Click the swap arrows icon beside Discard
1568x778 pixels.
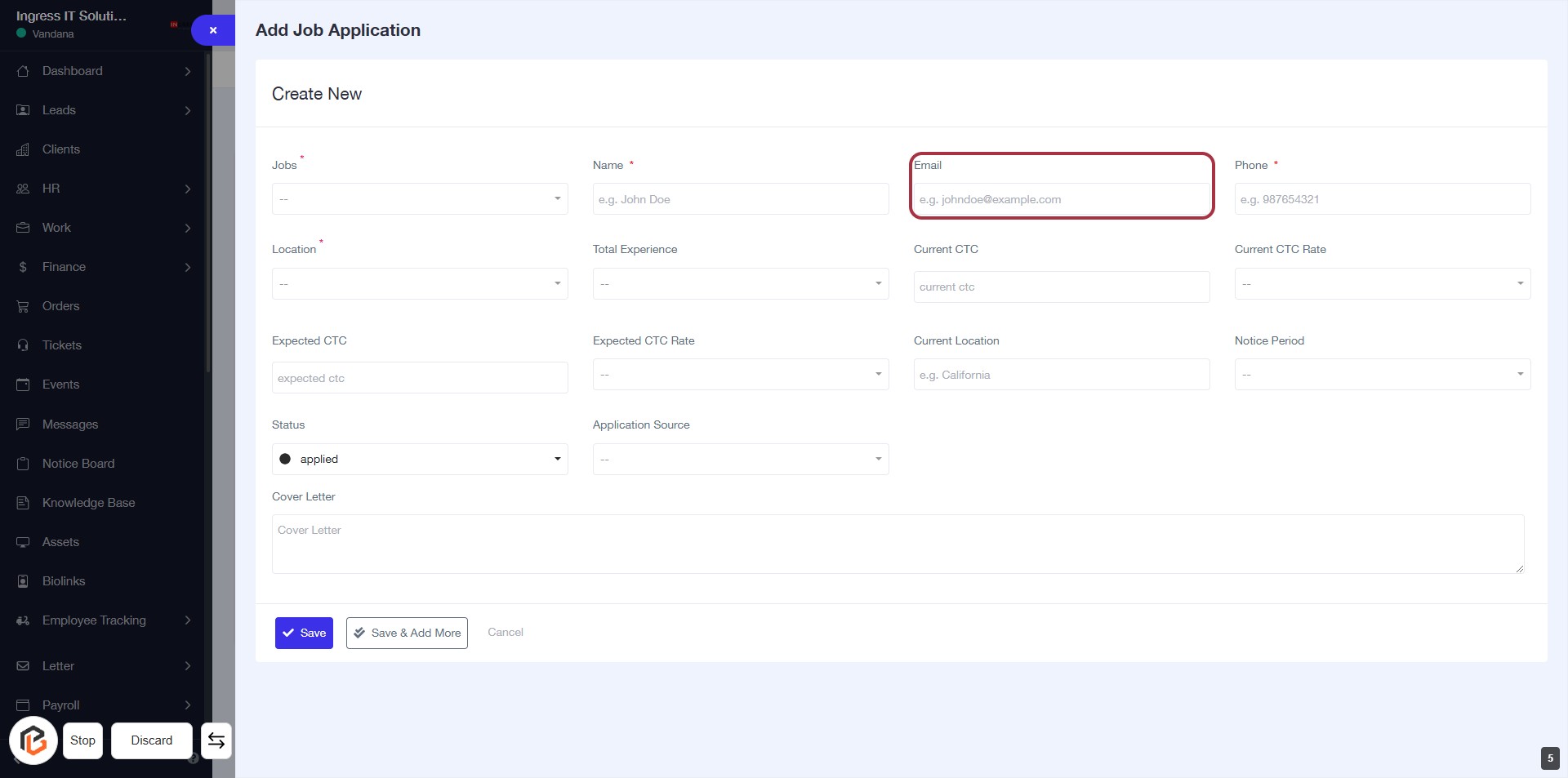(x=216, y=740)
